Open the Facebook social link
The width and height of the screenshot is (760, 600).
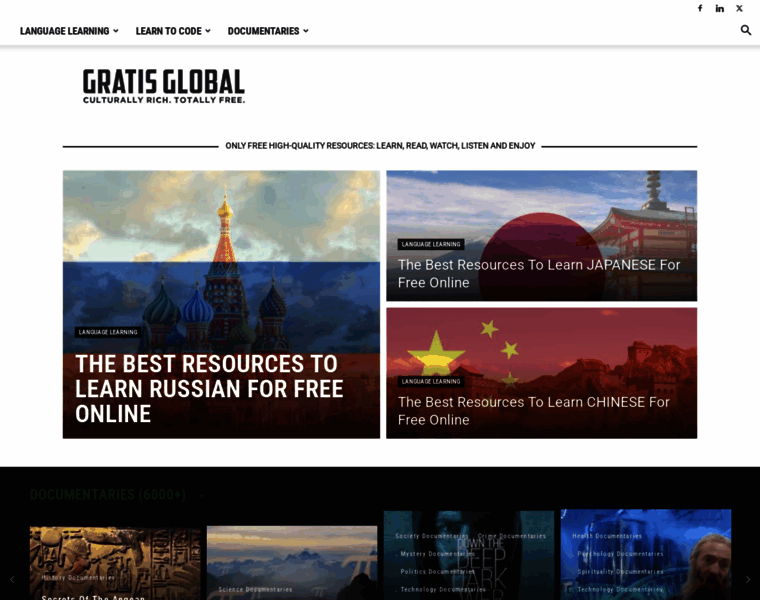[x=700, y=8]
